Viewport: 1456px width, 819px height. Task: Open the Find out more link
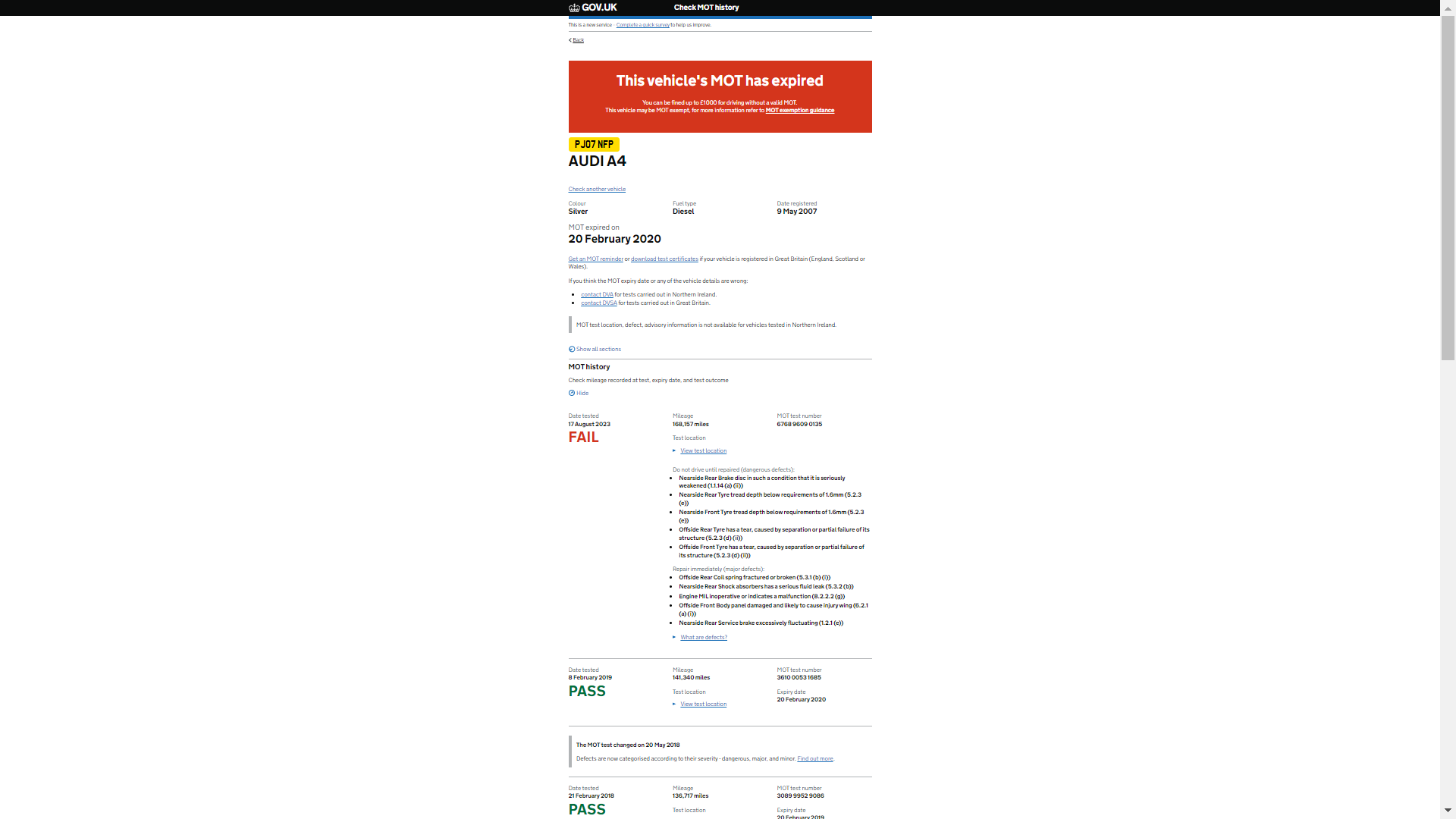click(x=815, y=759)
